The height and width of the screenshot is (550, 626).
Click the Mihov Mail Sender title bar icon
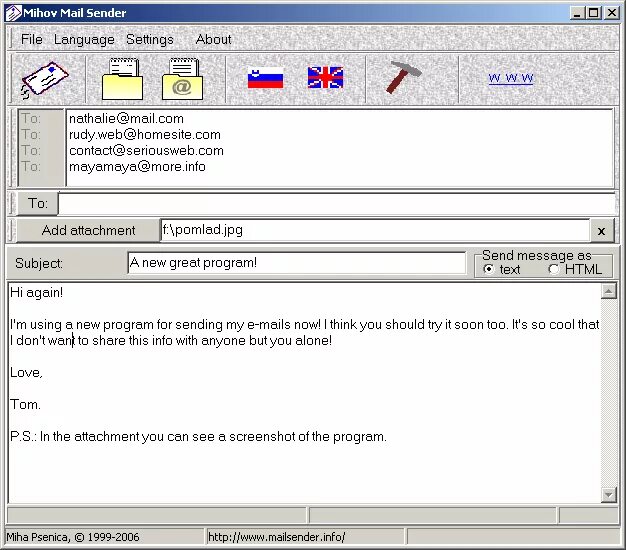tap(13, 13)
